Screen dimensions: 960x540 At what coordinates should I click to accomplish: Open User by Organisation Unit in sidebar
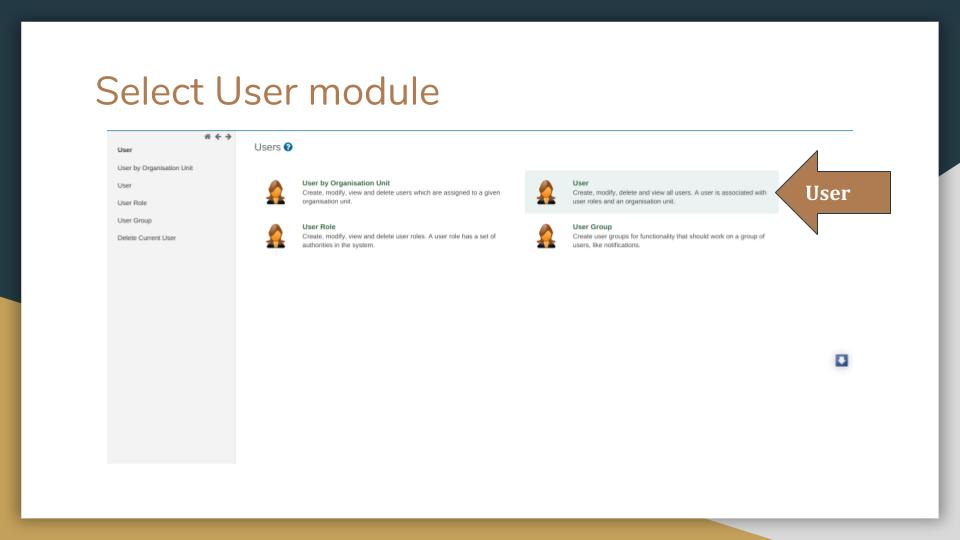point(155,168)
